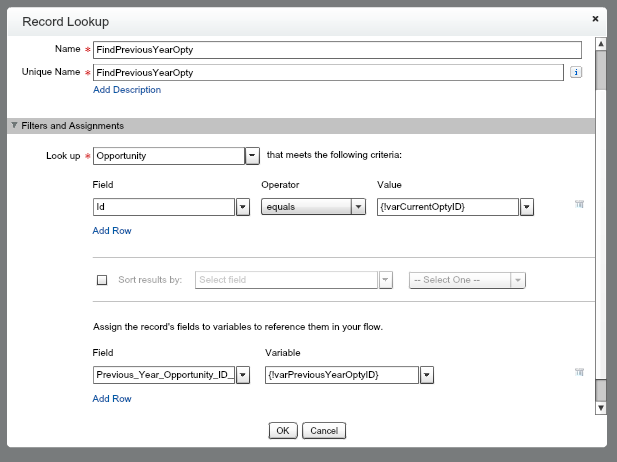
Task: Open the varPreviousYearOptyID variable dropdown
Action: (x=426, y=375)
